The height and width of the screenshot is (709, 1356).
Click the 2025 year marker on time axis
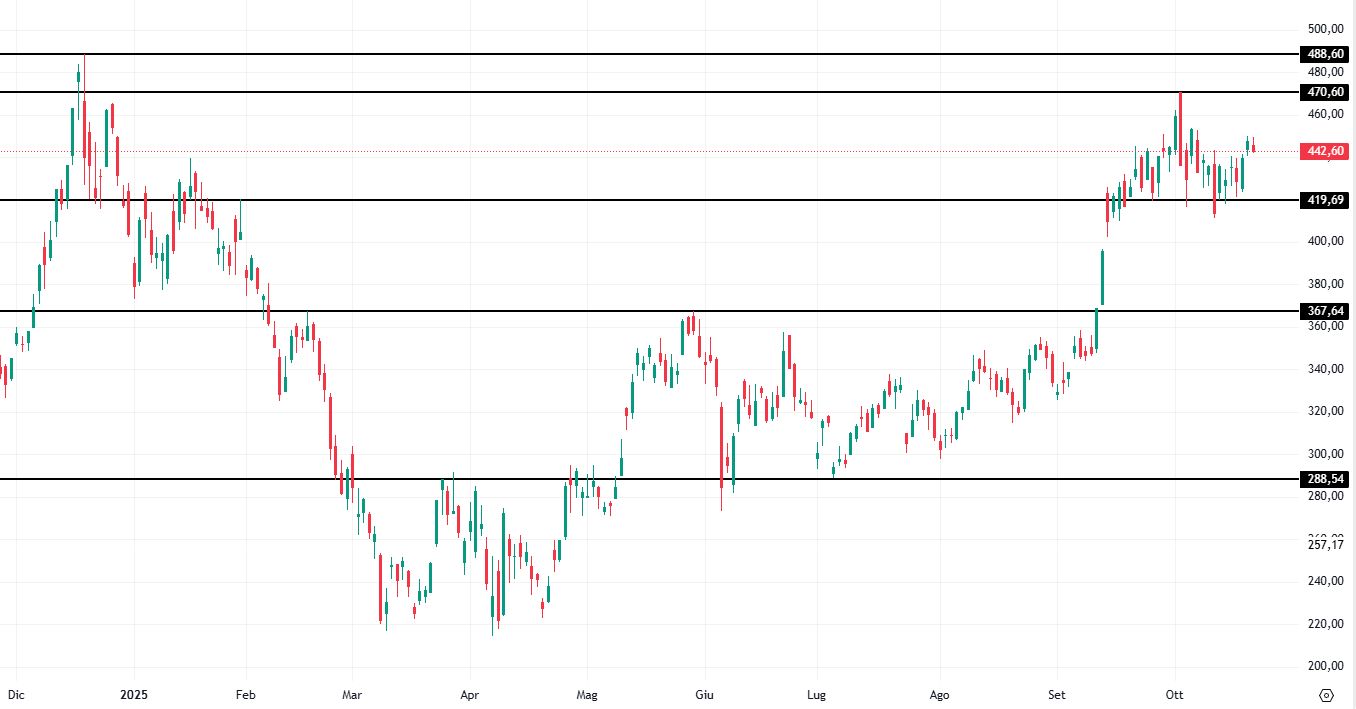[134, 693]
